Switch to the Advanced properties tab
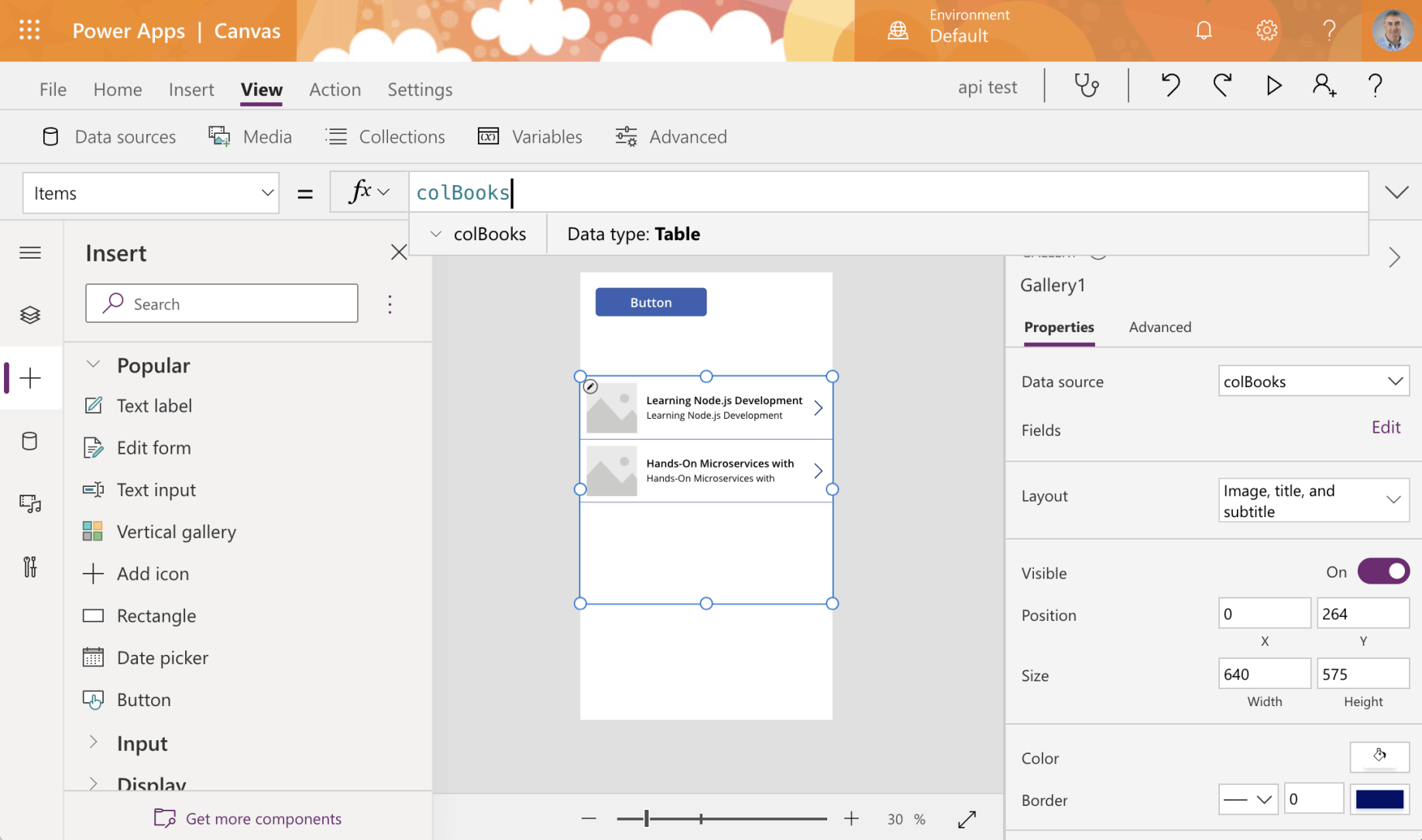Screen dimensions: 1422x840 [1159, 327]
